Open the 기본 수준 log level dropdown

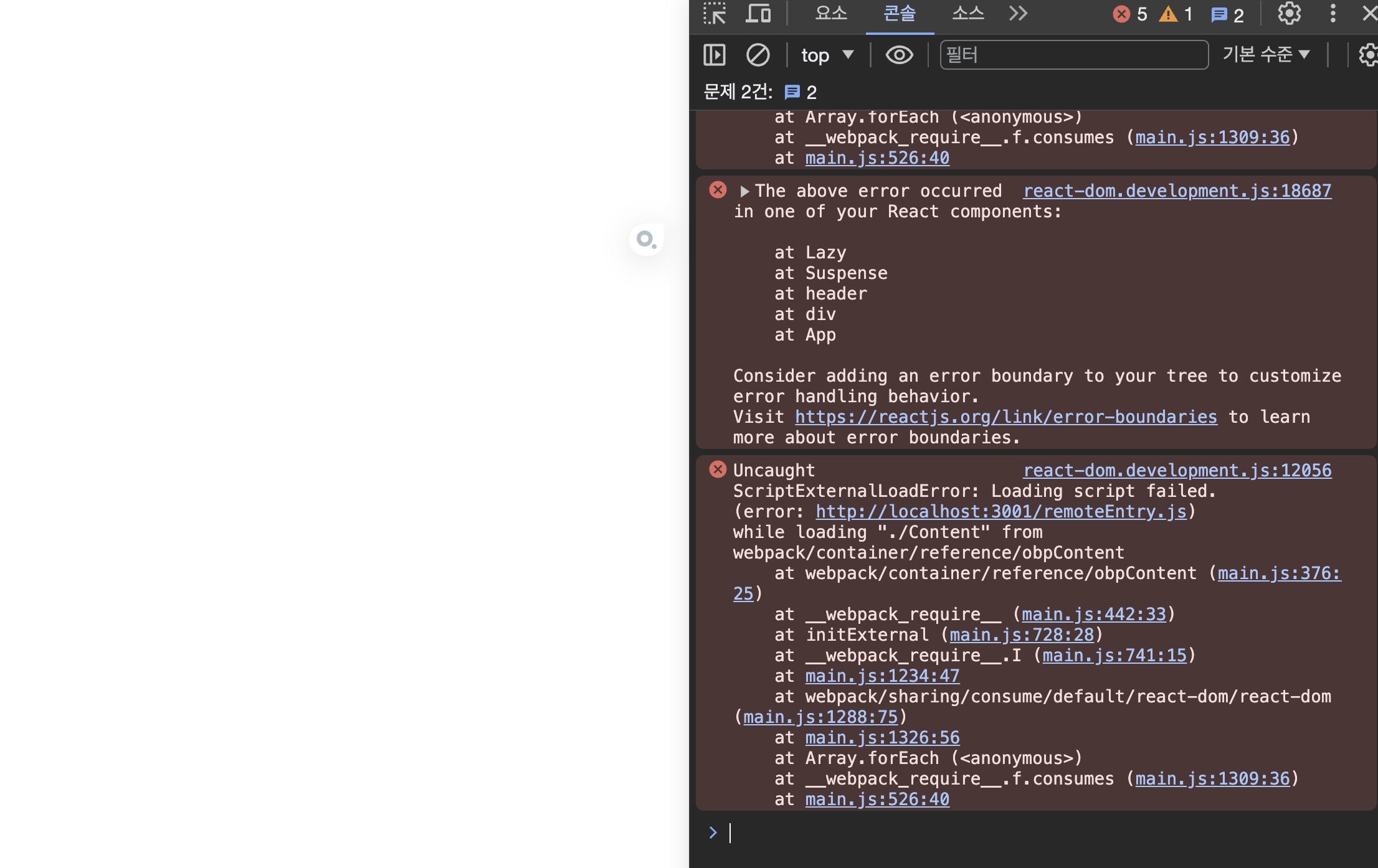pos(1265,55)
